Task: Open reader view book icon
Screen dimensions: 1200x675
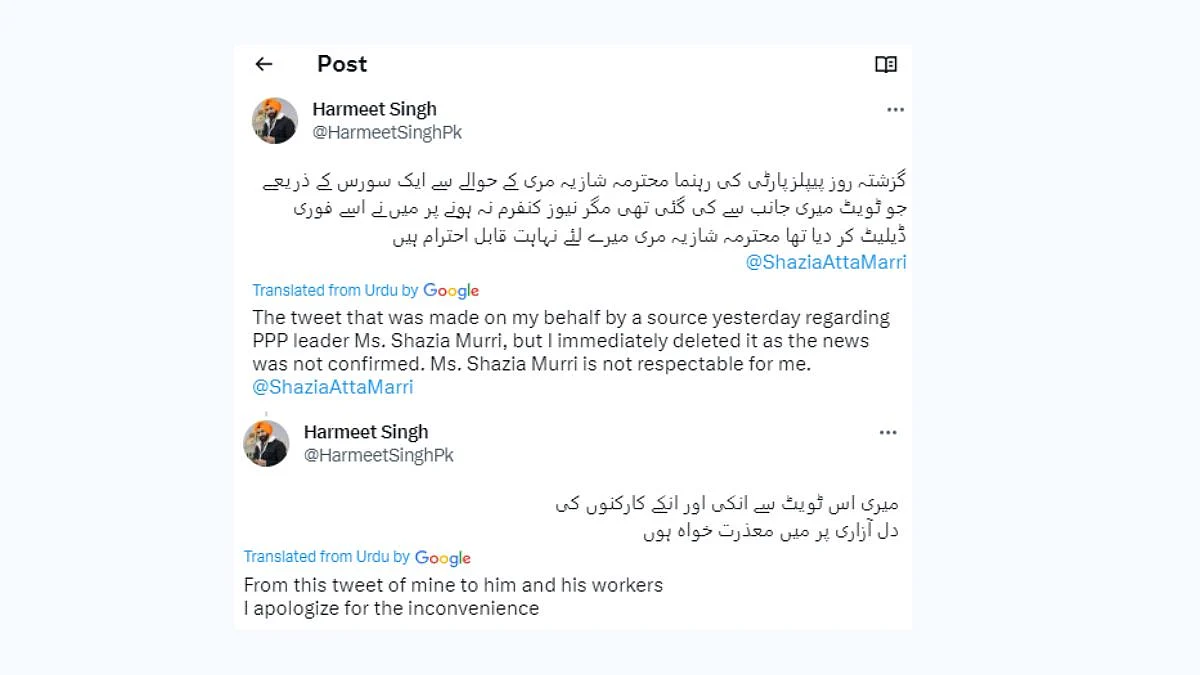Action: point(886,64)
